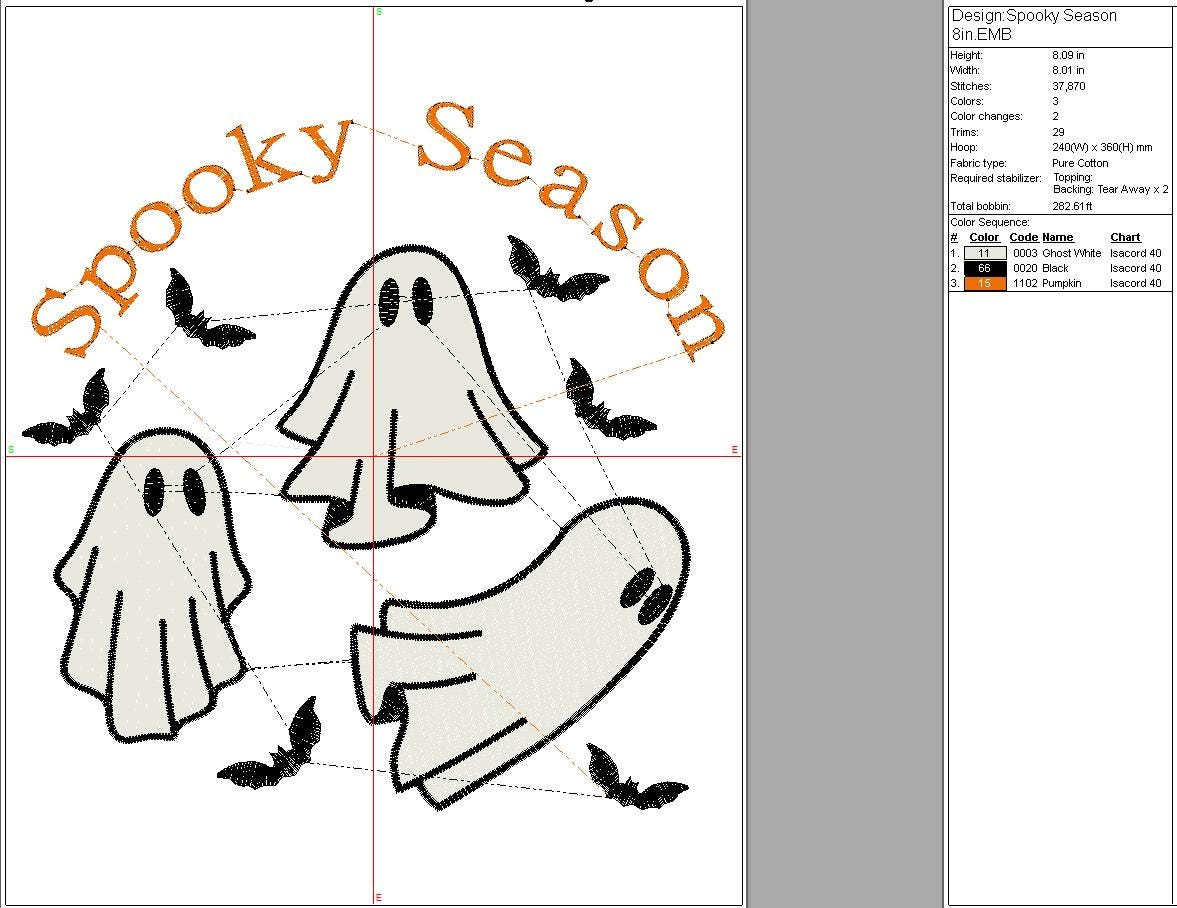Click the total bobbin value 282.61ft
The height and width of the screenshot is (908, 1177).
(x=1072, y=206)
